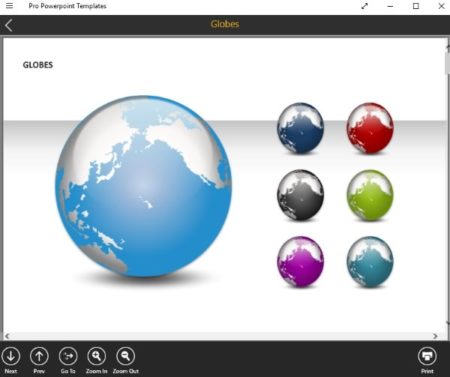Open the hamburger menu

(x=9, y=6)
